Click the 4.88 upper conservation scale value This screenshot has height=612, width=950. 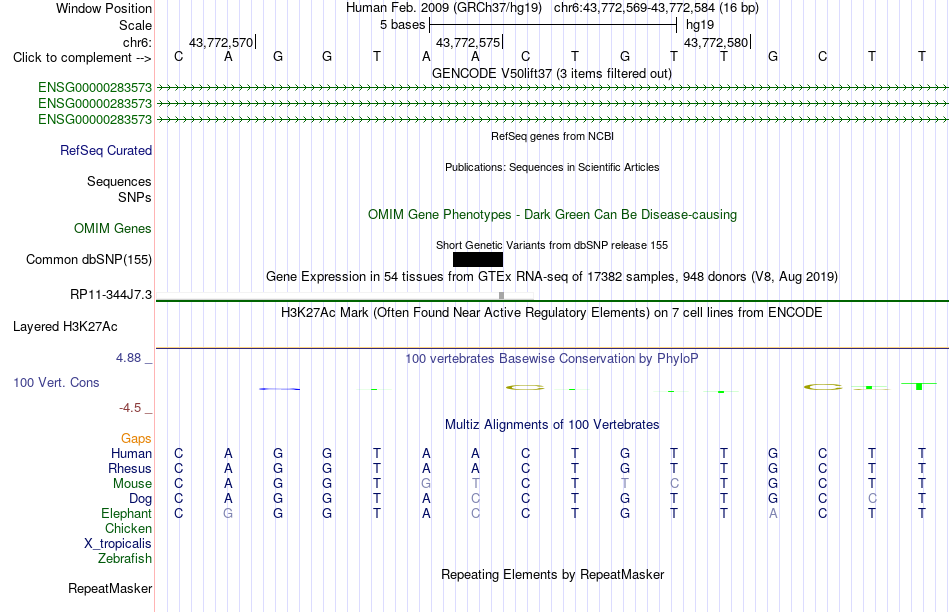(x=128, y=358)
